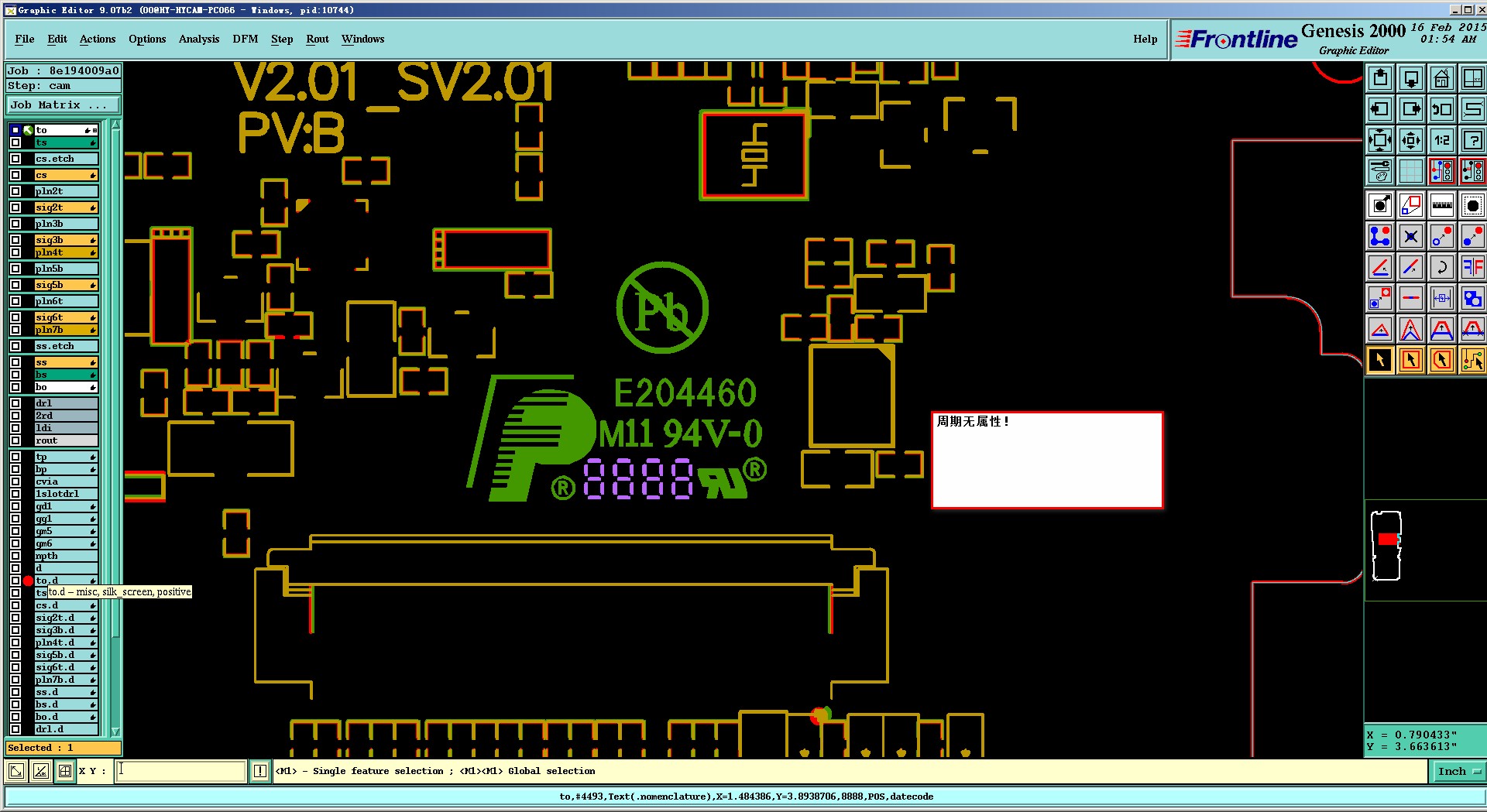Viewport: 1487px width, 812px height.
Task: Click the dimension width arrows icon
Action: [1442, 298]
